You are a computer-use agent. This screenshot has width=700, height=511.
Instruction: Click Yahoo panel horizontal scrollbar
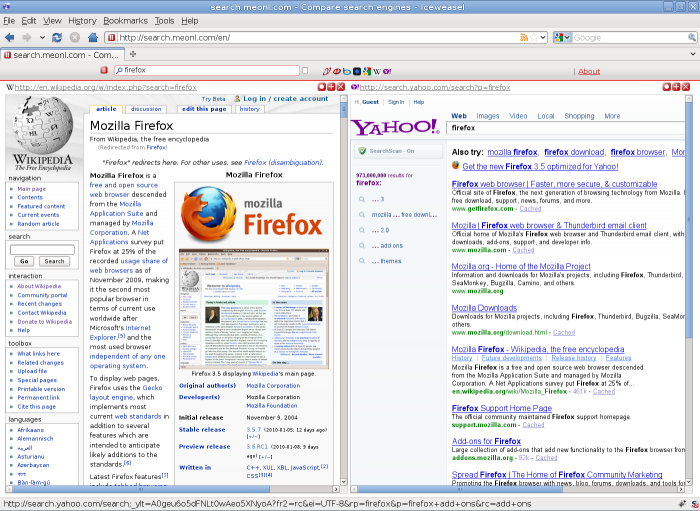coord(518,489)
